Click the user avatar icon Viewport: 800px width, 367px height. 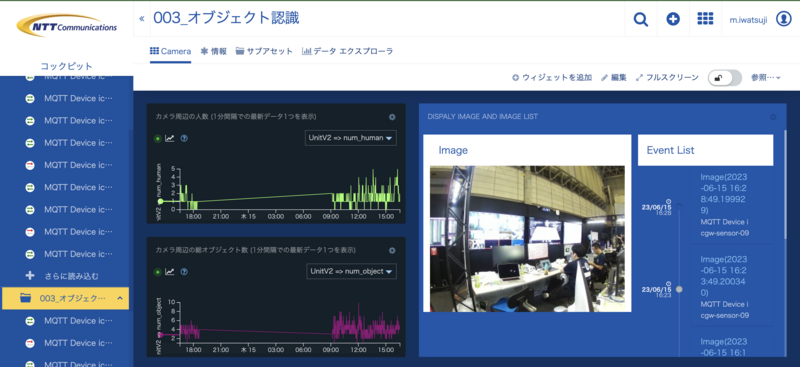(784, 19)
